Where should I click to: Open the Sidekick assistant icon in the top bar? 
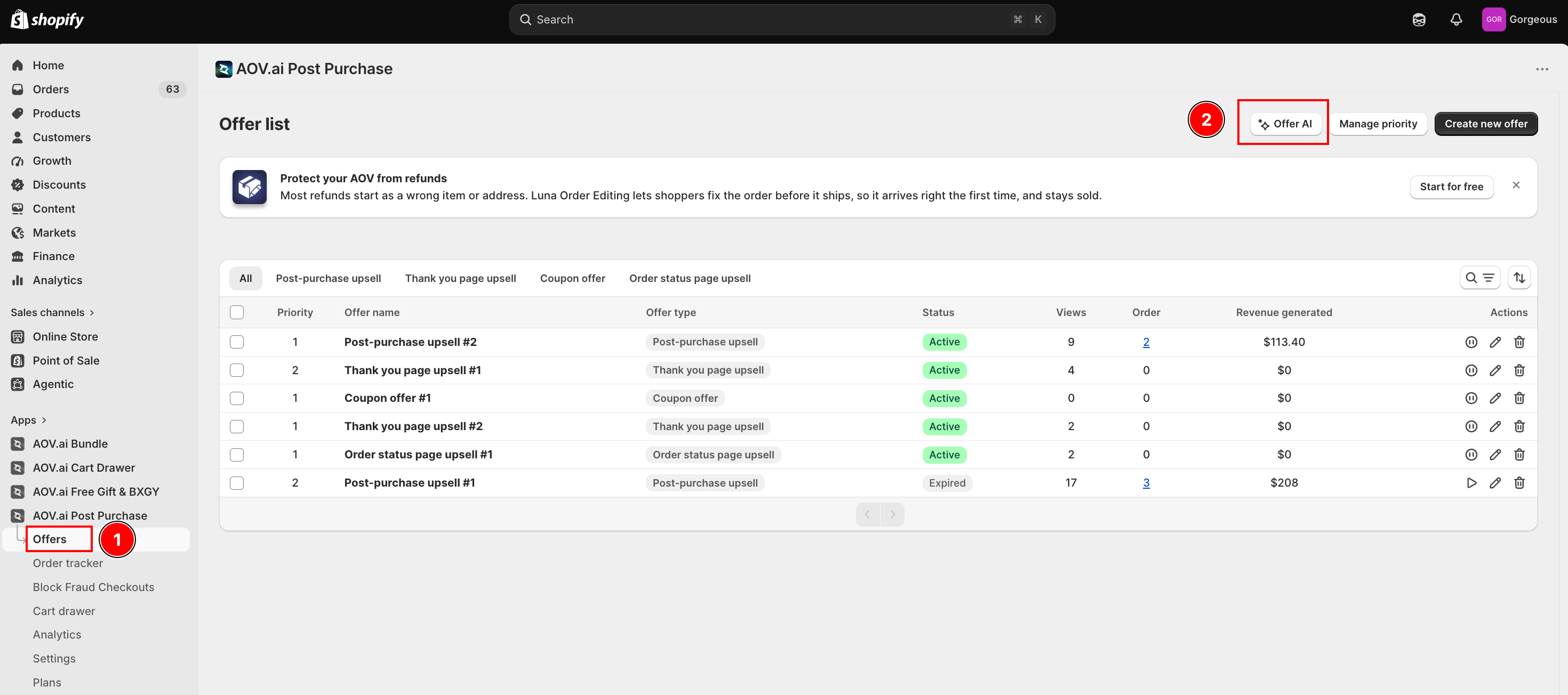[x=1419, y=20]
